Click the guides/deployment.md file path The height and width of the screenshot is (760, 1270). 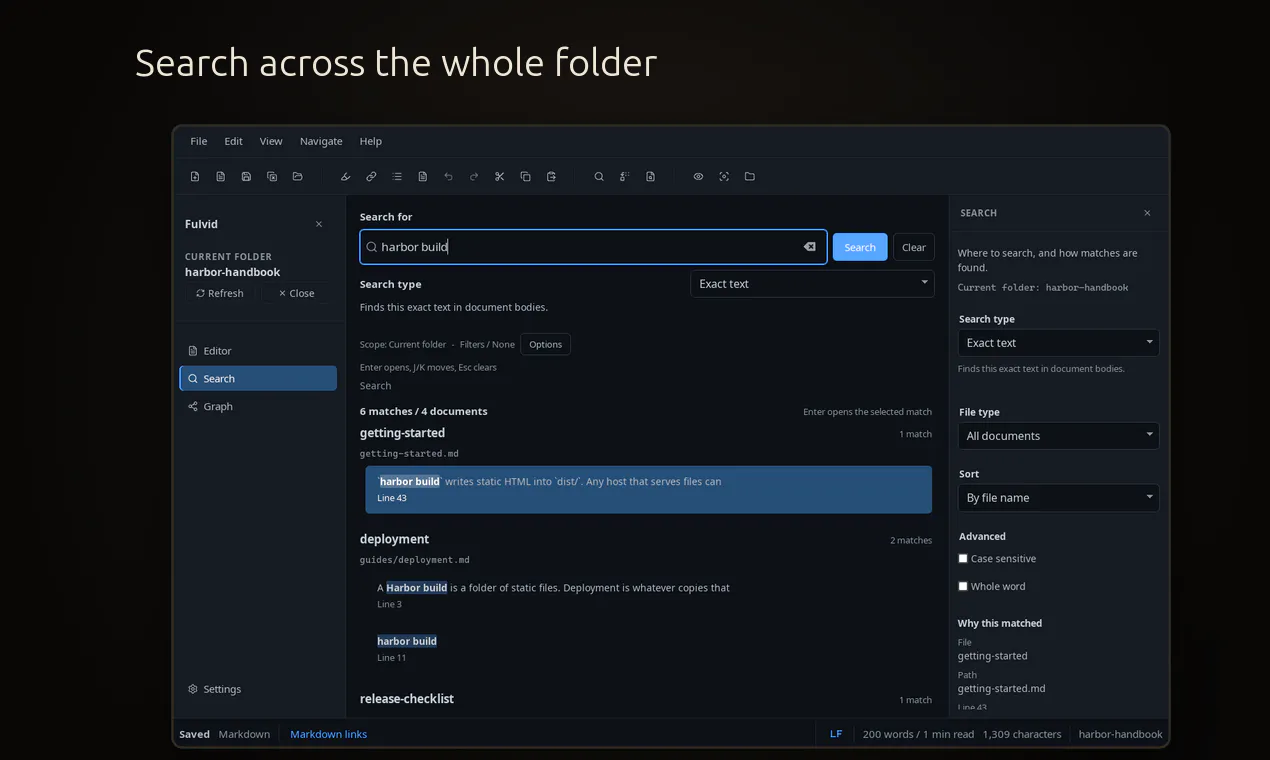pos(415,560)
